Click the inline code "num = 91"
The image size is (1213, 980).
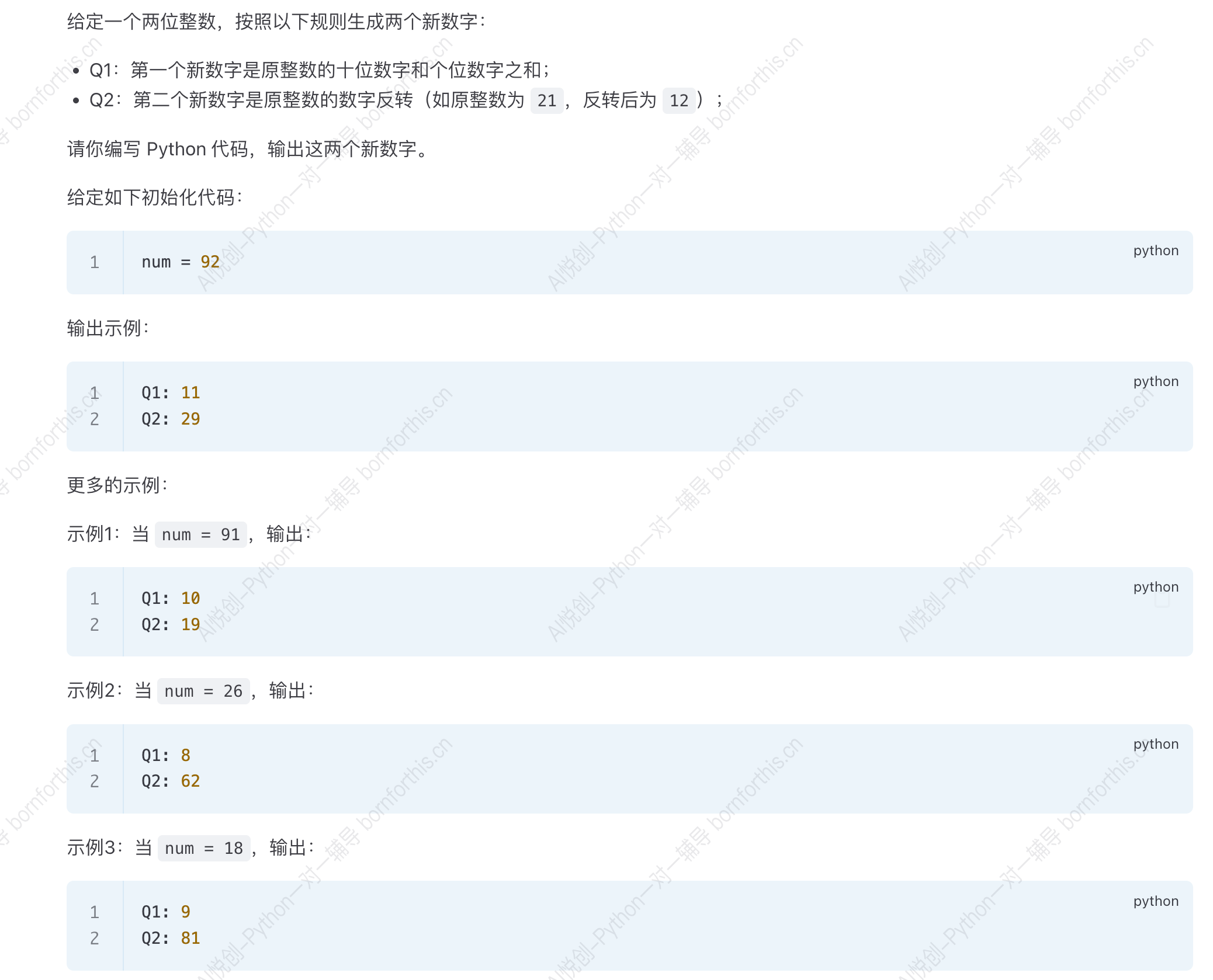coord(201,534)
